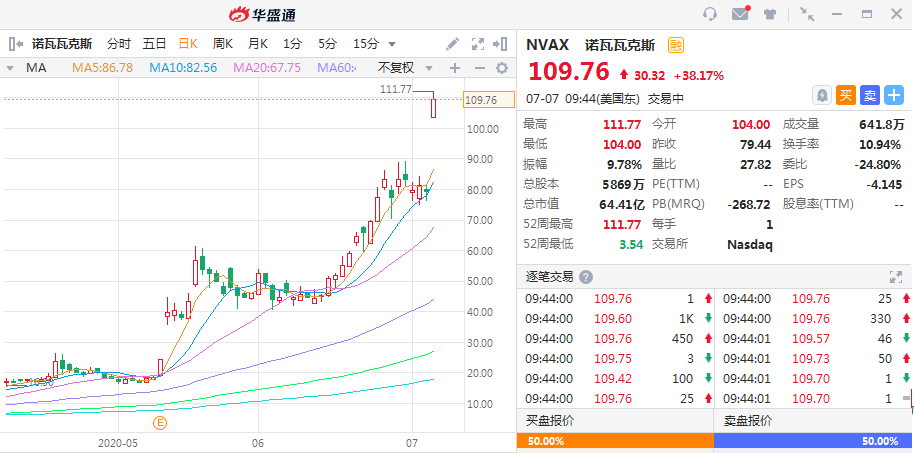Click 2020-05 date axis label
This screenshot has width=914, height=453.
118,443
